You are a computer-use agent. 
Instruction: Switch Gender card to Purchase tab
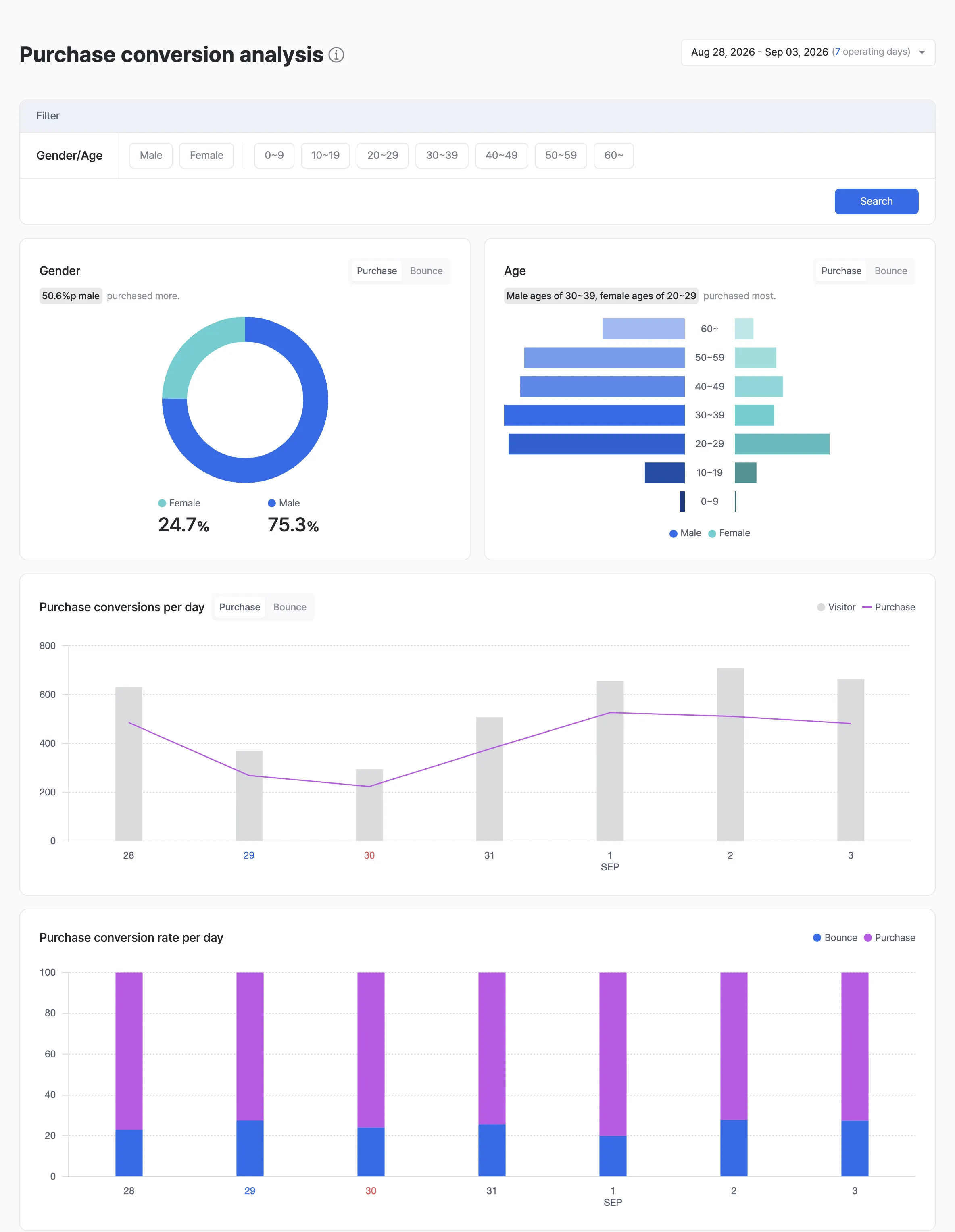click(376, 271)
